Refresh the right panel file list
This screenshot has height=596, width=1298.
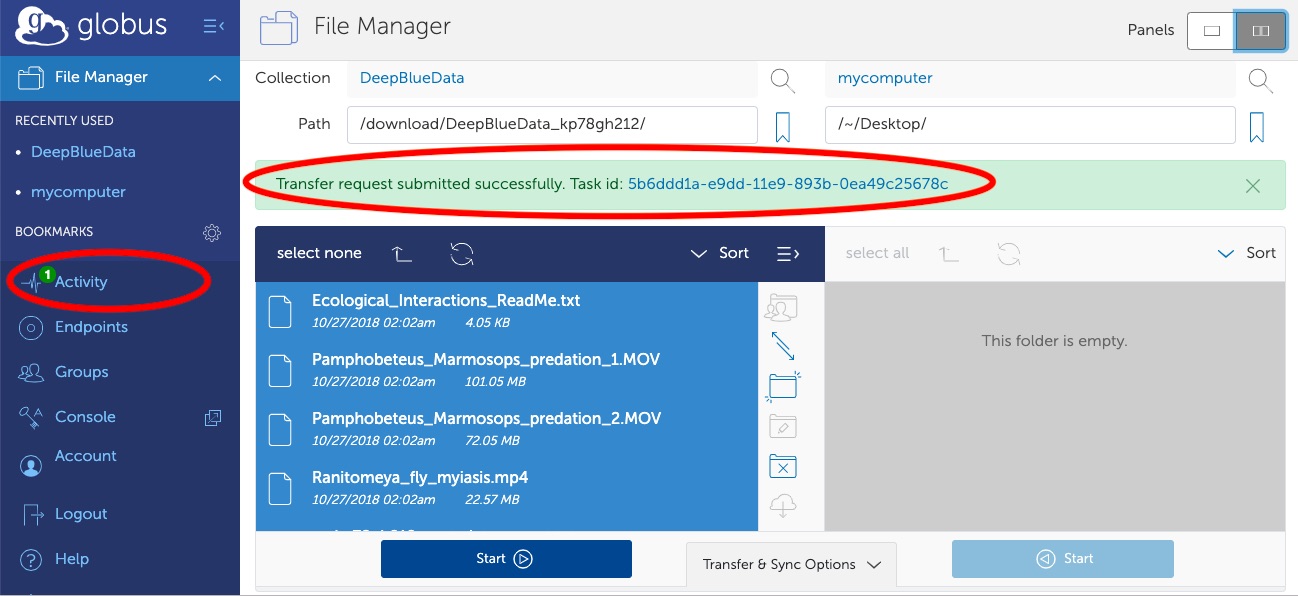point(1009,254)
